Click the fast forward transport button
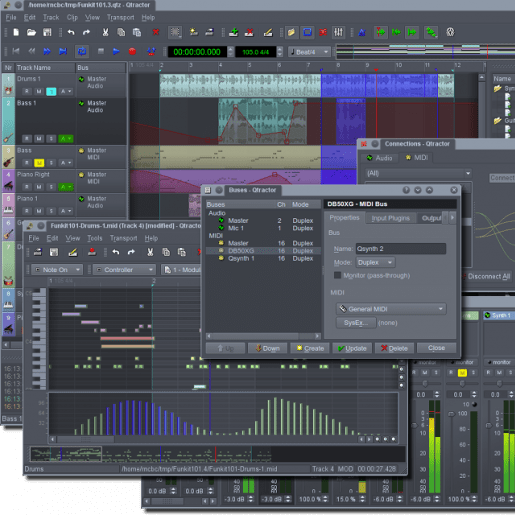This screenshot has width=515, height=515. click(47, 51)
